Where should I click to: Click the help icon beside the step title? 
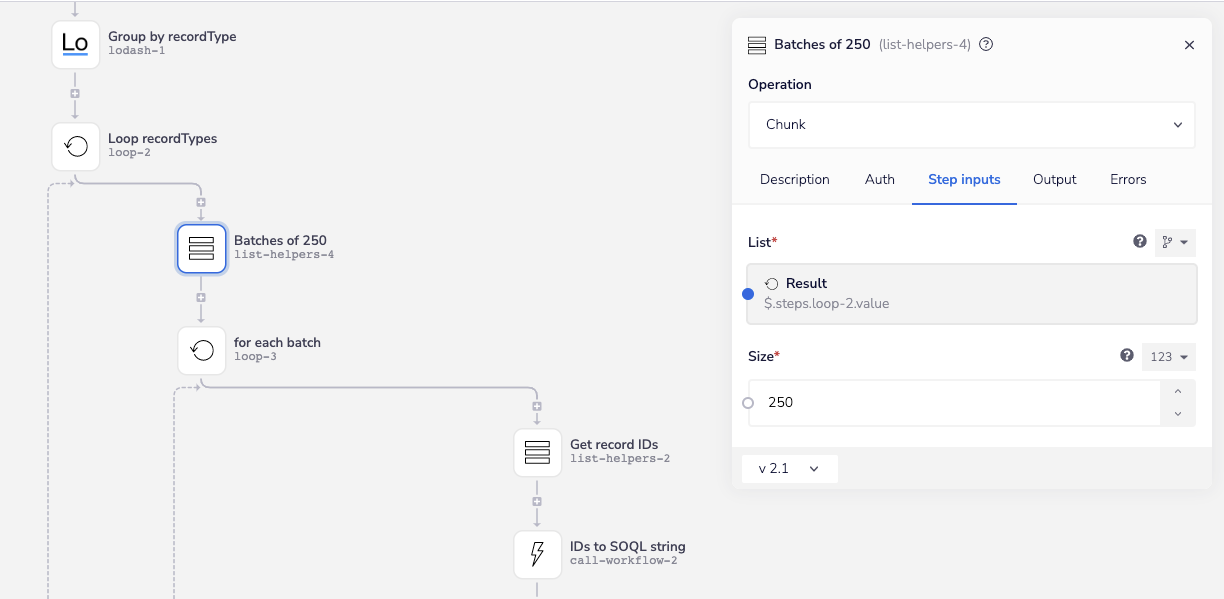(x=986, y=45)
